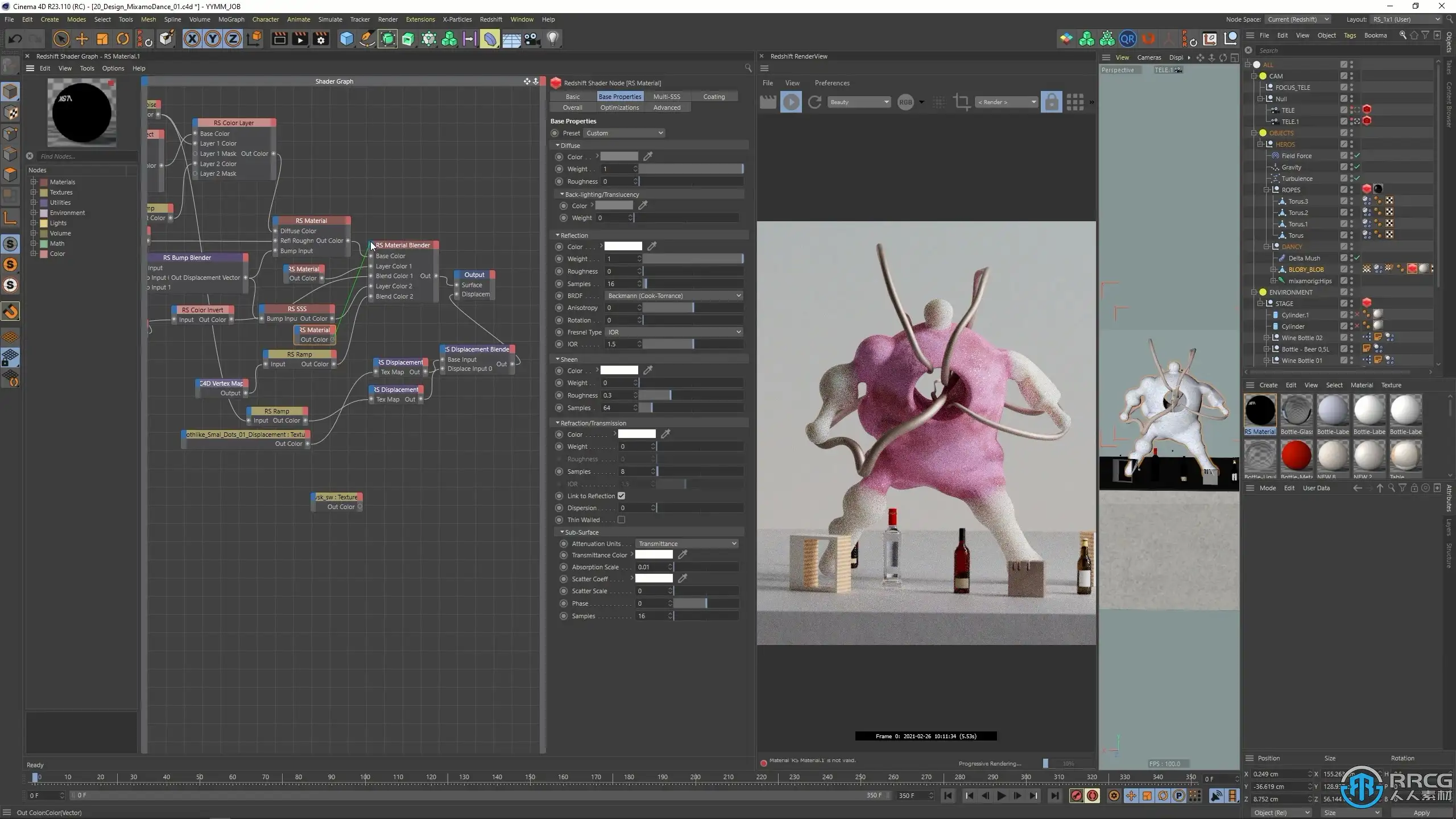The width and height of the screenshot is (1456, 819).
Task: Select the crop region render icon
Action: (962, 102)
